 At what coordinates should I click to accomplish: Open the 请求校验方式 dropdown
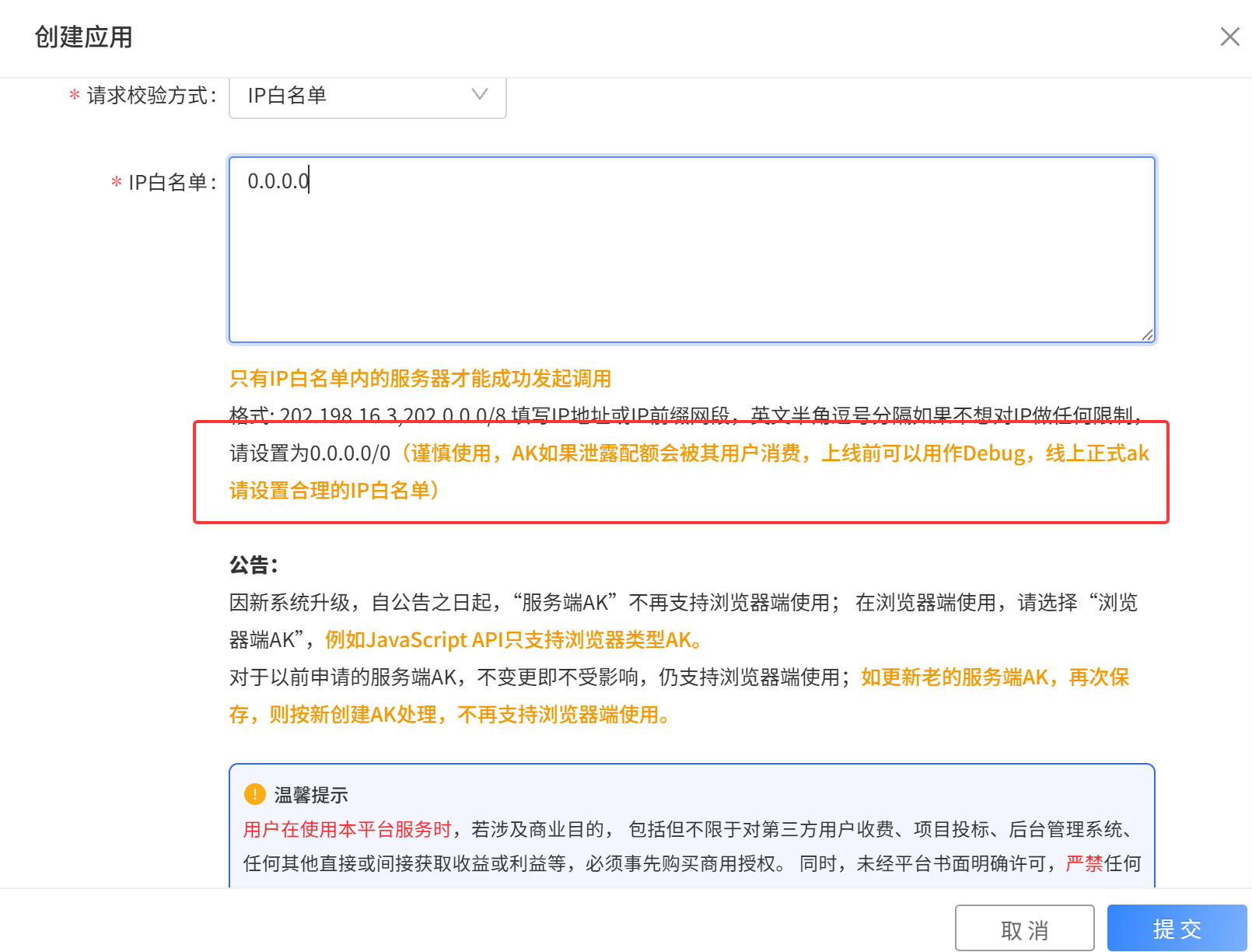[x=368, y=96]
